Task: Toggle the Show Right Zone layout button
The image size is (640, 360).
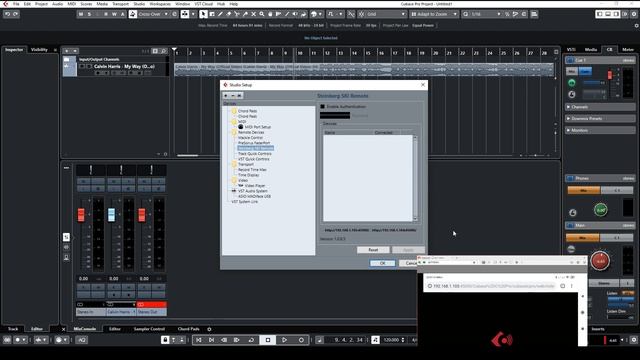Action: point(616,14)
